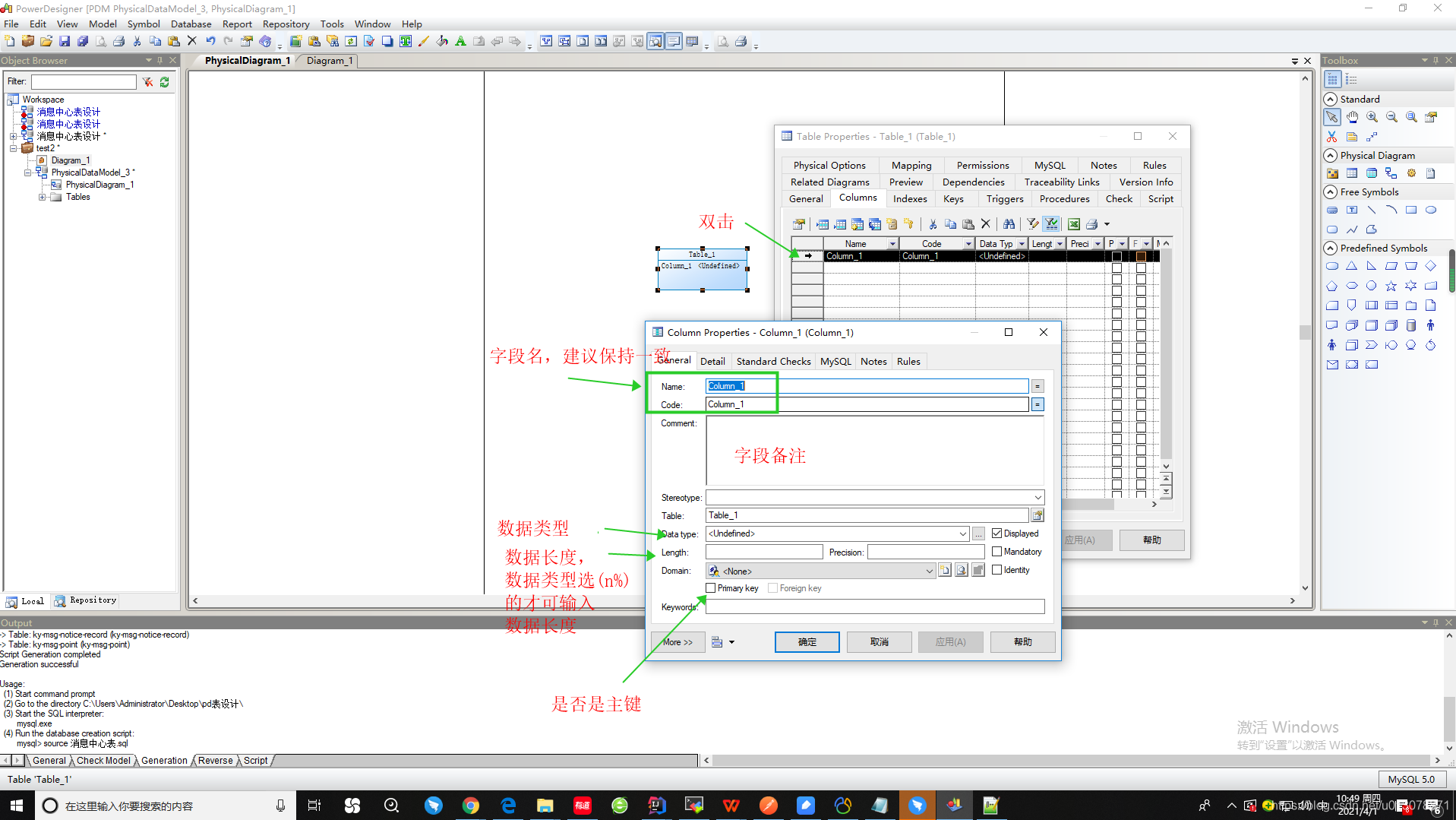
Task: Click the Undo icon in main toolbar
Action: [x=210, y=41]
